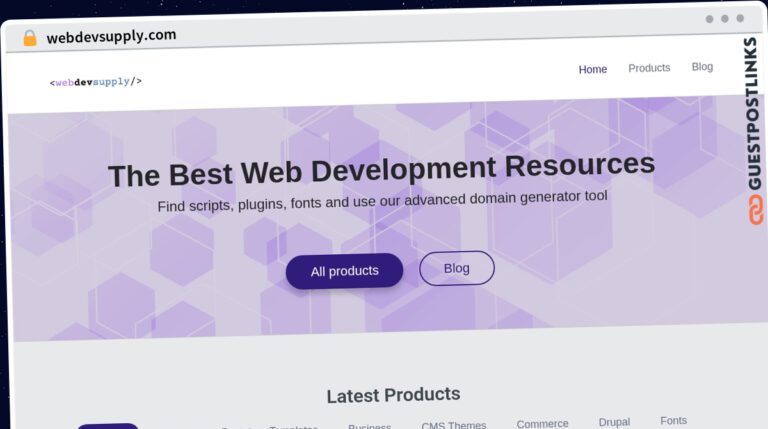Click the middle gray window control dot

click(725, 19)
